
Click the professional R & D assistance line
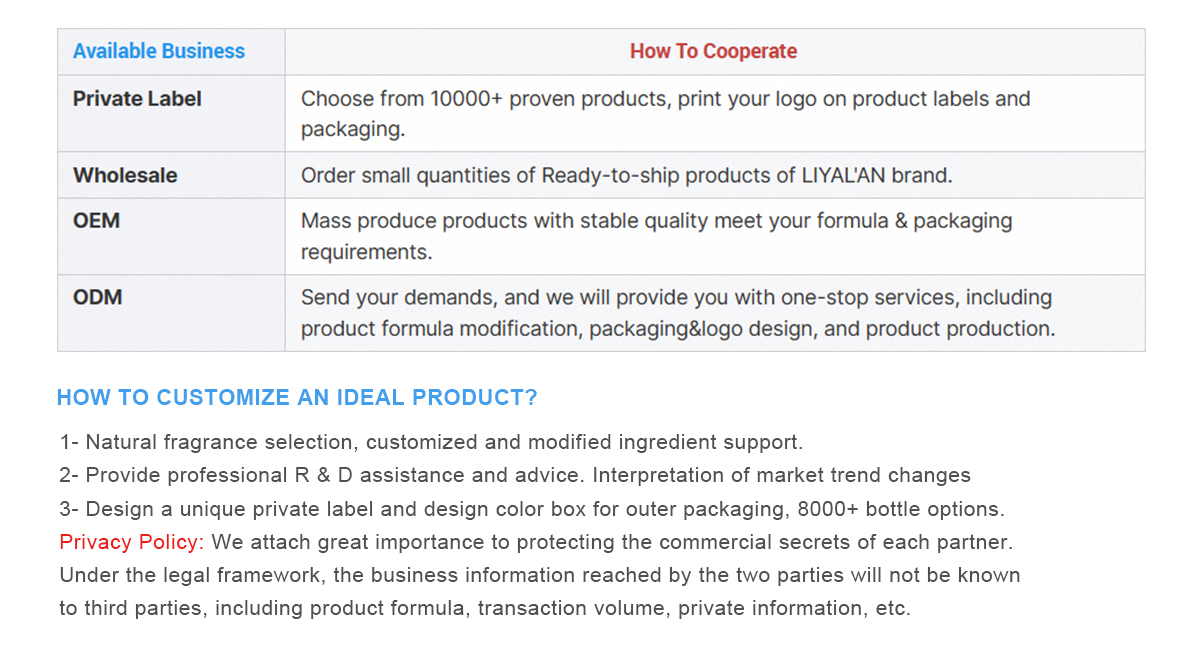pyautogui.click(x=515, y=475)
